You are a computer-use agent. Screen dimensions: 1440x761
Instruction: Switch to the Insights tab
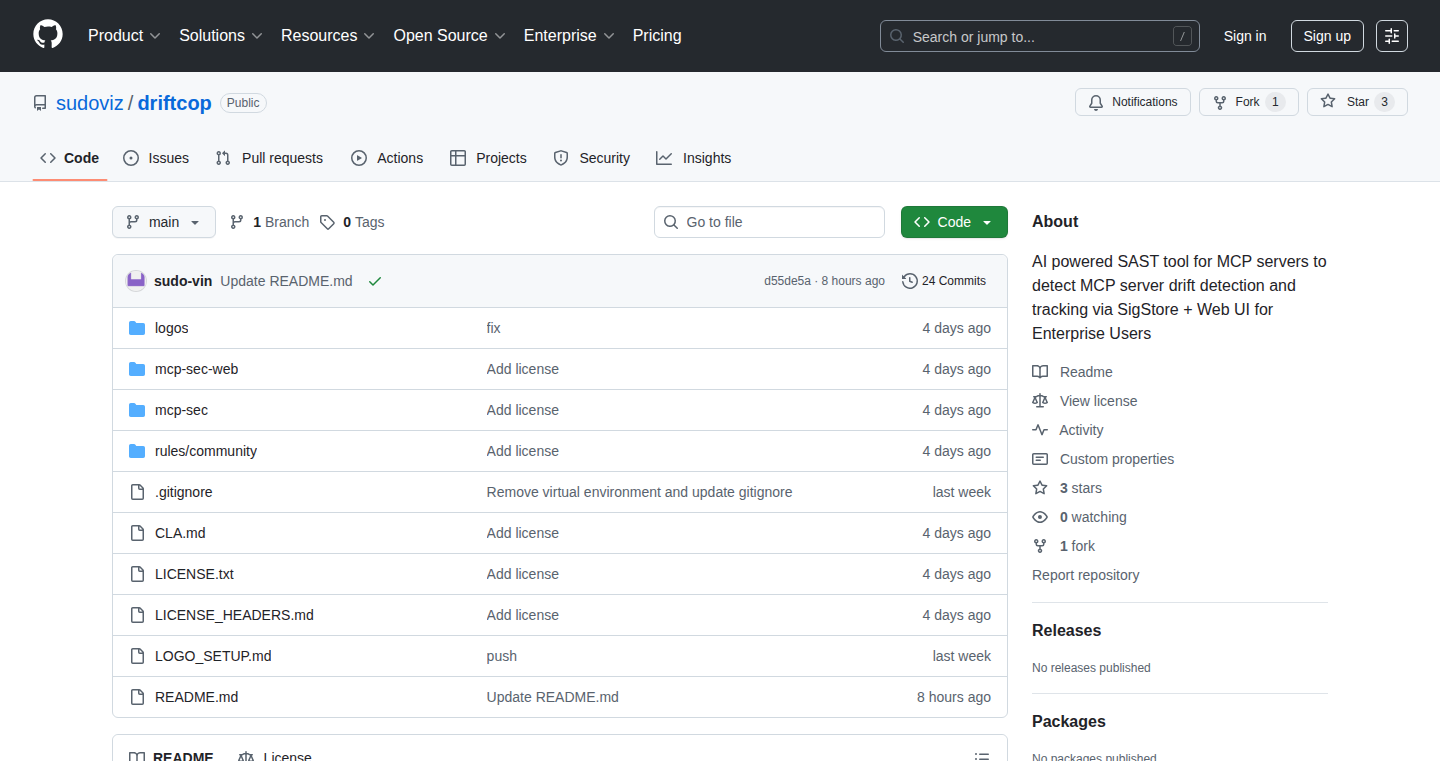click(x=694, y=158)
